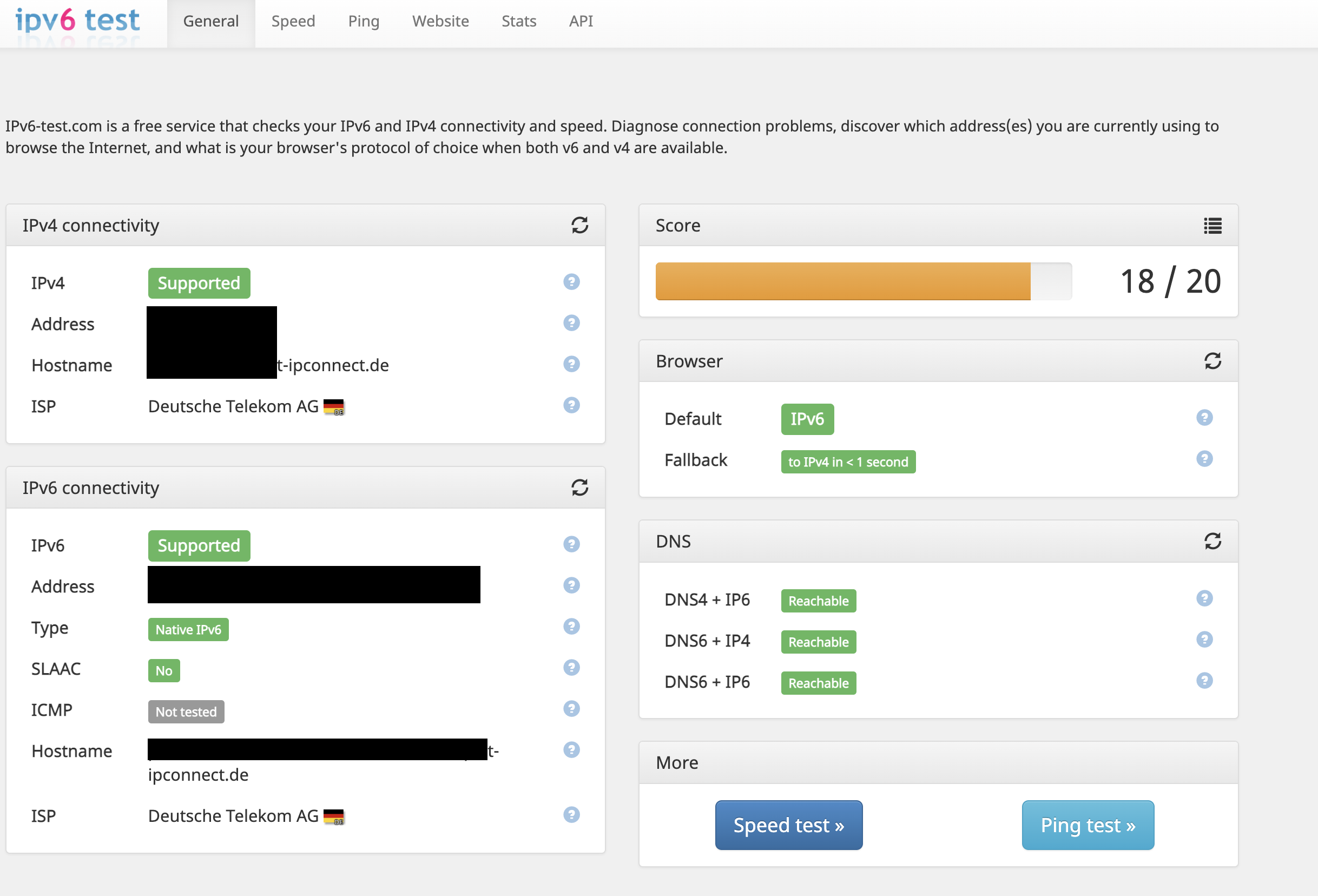This screenshot has width=1318, height=896.
Task: Click help icon beside DNS6 + IP4
Action: point(1204,640)
